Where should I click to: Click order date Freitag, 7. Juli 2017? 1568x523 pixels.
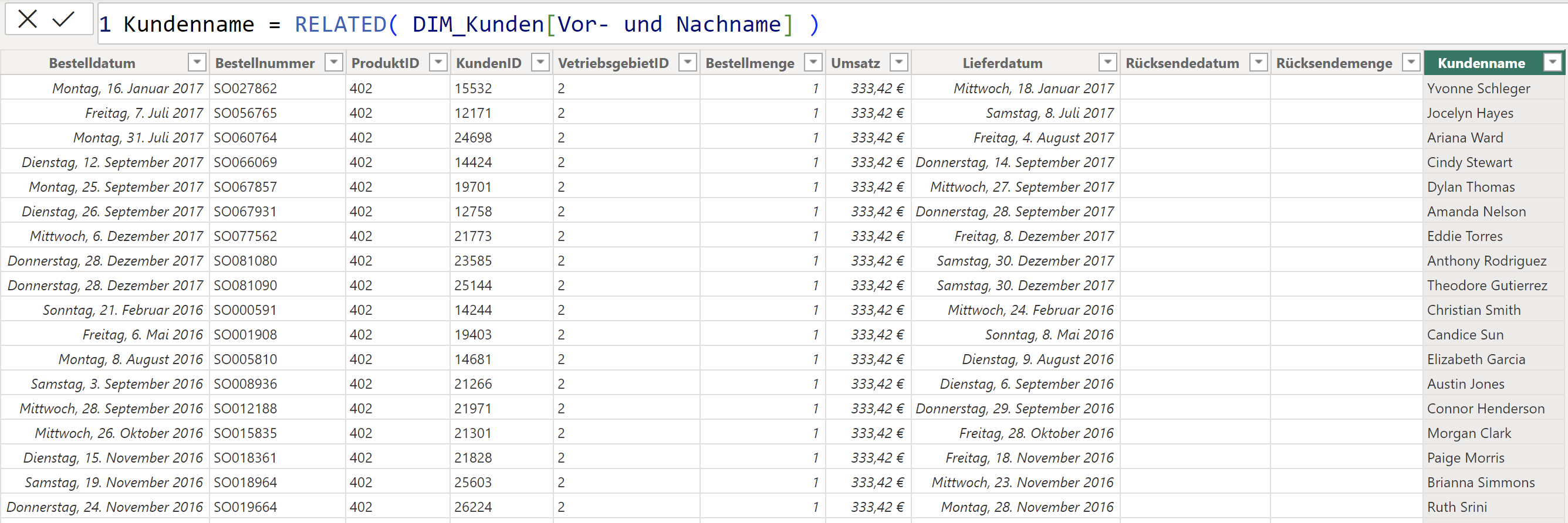(x=144, y=113)
